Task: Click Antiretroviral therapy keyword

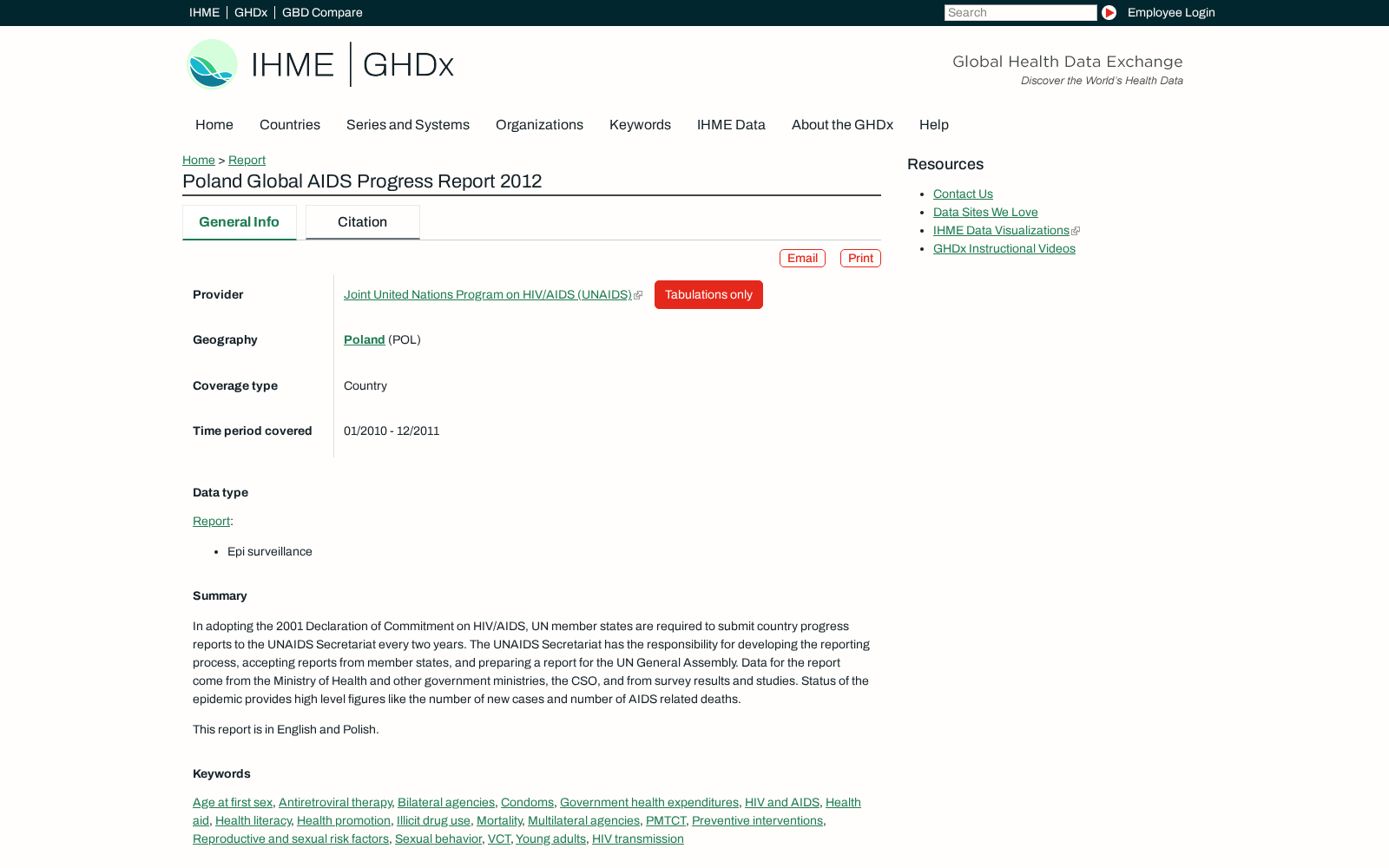Action: (x=335, y=803)
